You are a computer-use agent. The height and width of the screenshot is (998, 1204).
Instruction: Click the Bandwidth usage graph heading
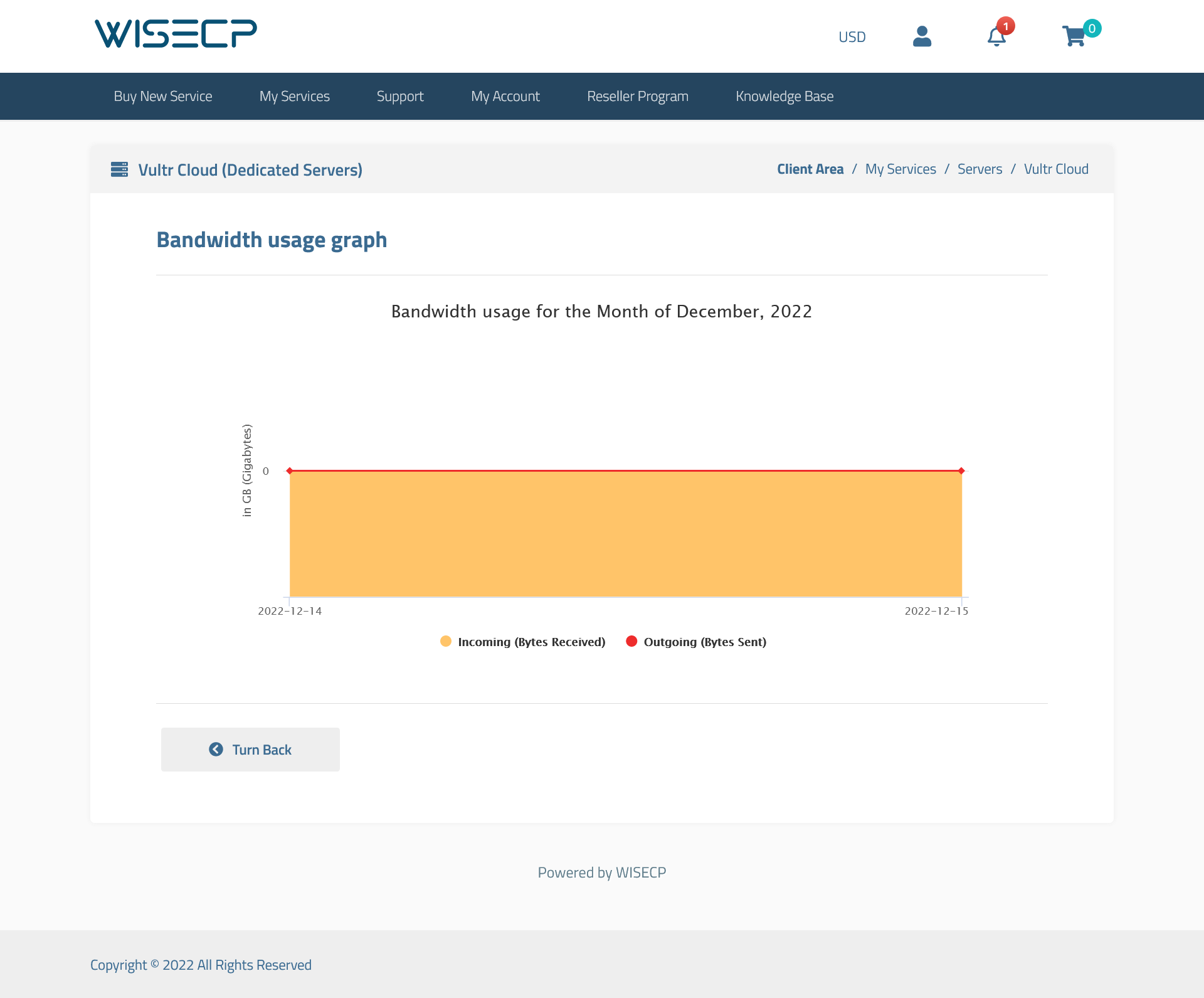tap(272, 240)
